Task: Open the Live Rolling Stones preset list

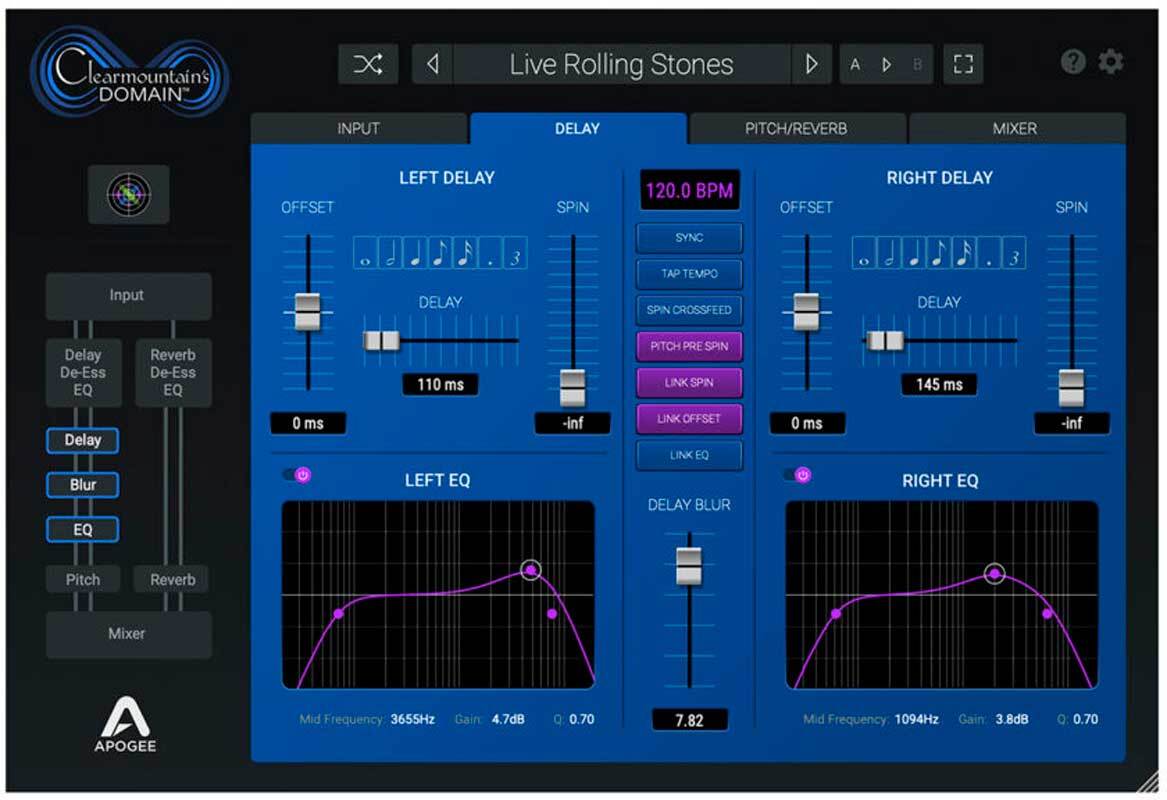Action: 621,65
